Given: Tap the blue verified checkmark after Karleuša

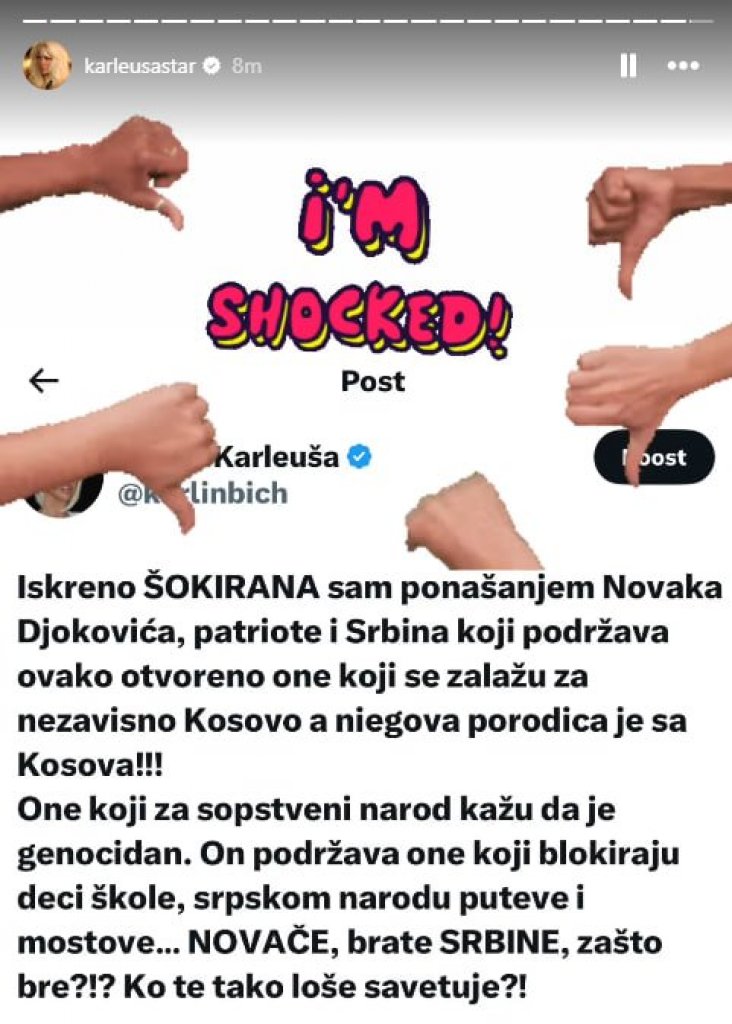Looking at the screenshot, I should tap(358, 456).
